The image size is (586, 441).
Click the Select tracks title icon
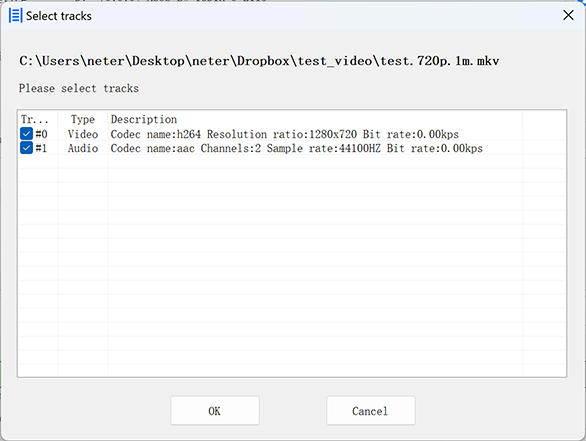pos(15,16)
